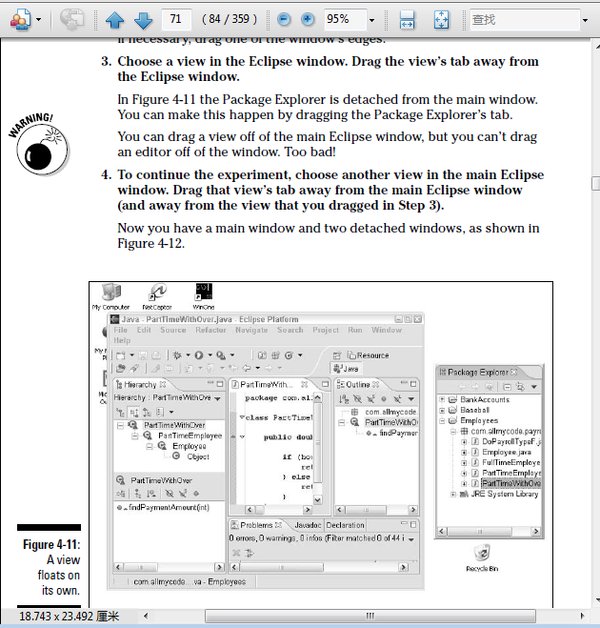Select the fit width page icon
The width and height of the screenshot is (600, 628).
tap(407, 20)
